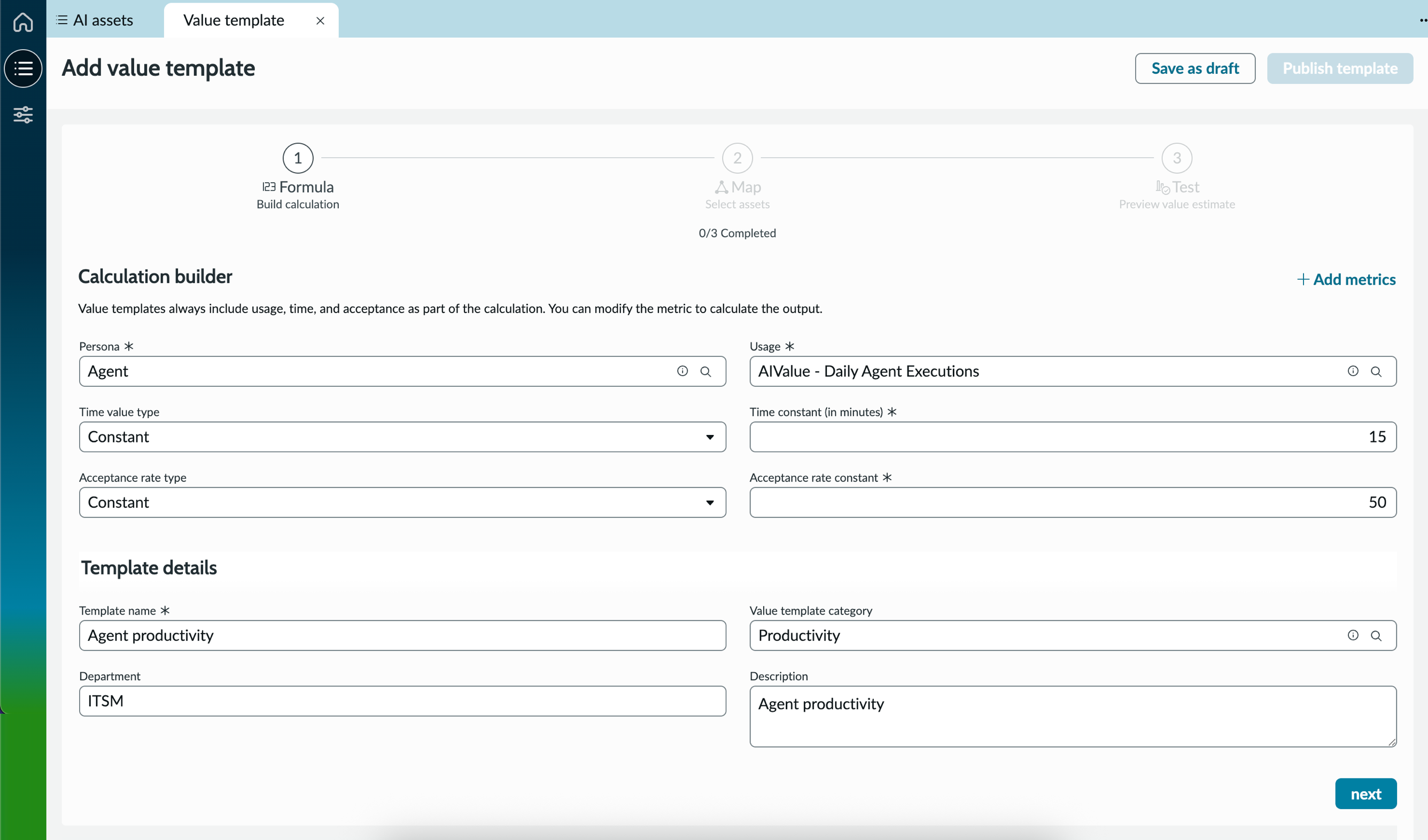Open the Time value type dropdown

point(402,437)
